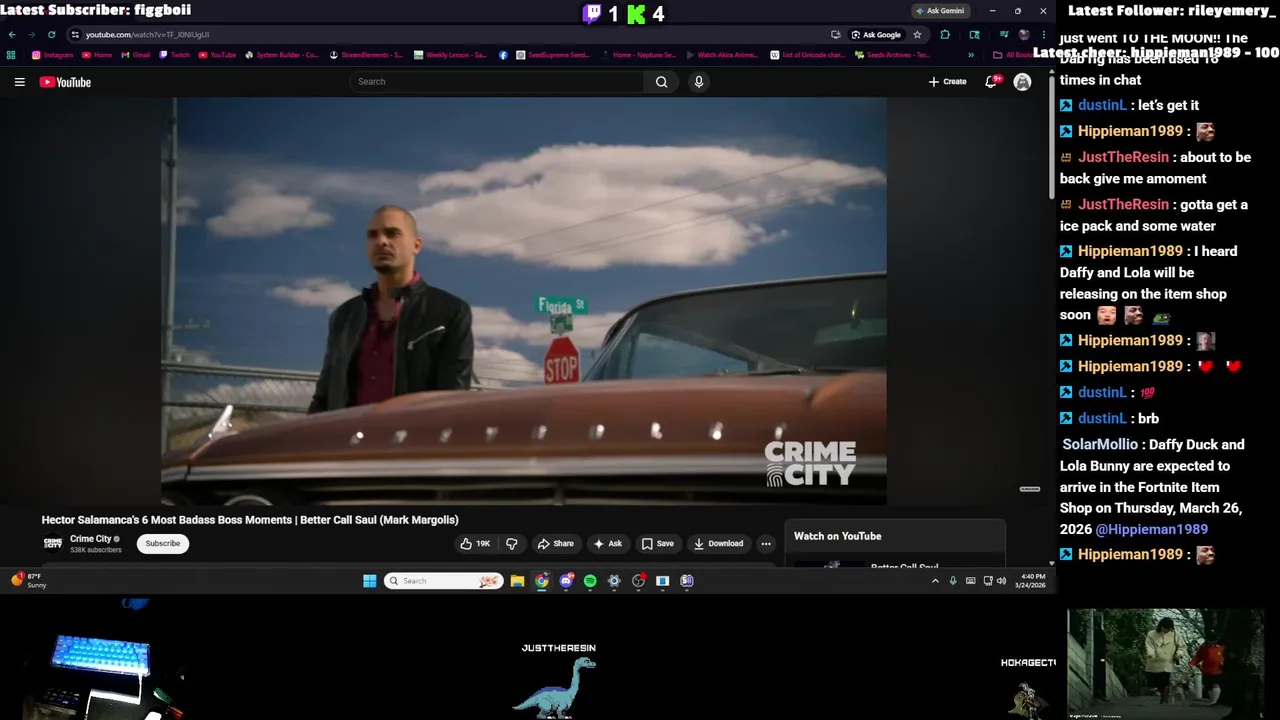
Task: Open the taskbar volume speaker icon
Action: click(x=1001, y=581)
